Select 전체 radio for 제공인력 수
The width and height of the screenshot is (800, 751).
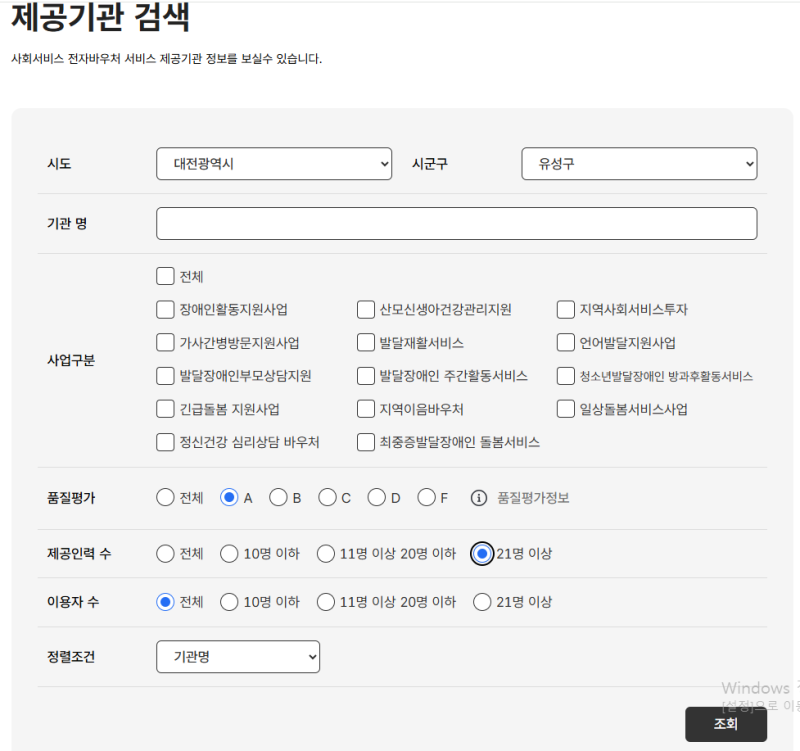(x=165, y=554)
